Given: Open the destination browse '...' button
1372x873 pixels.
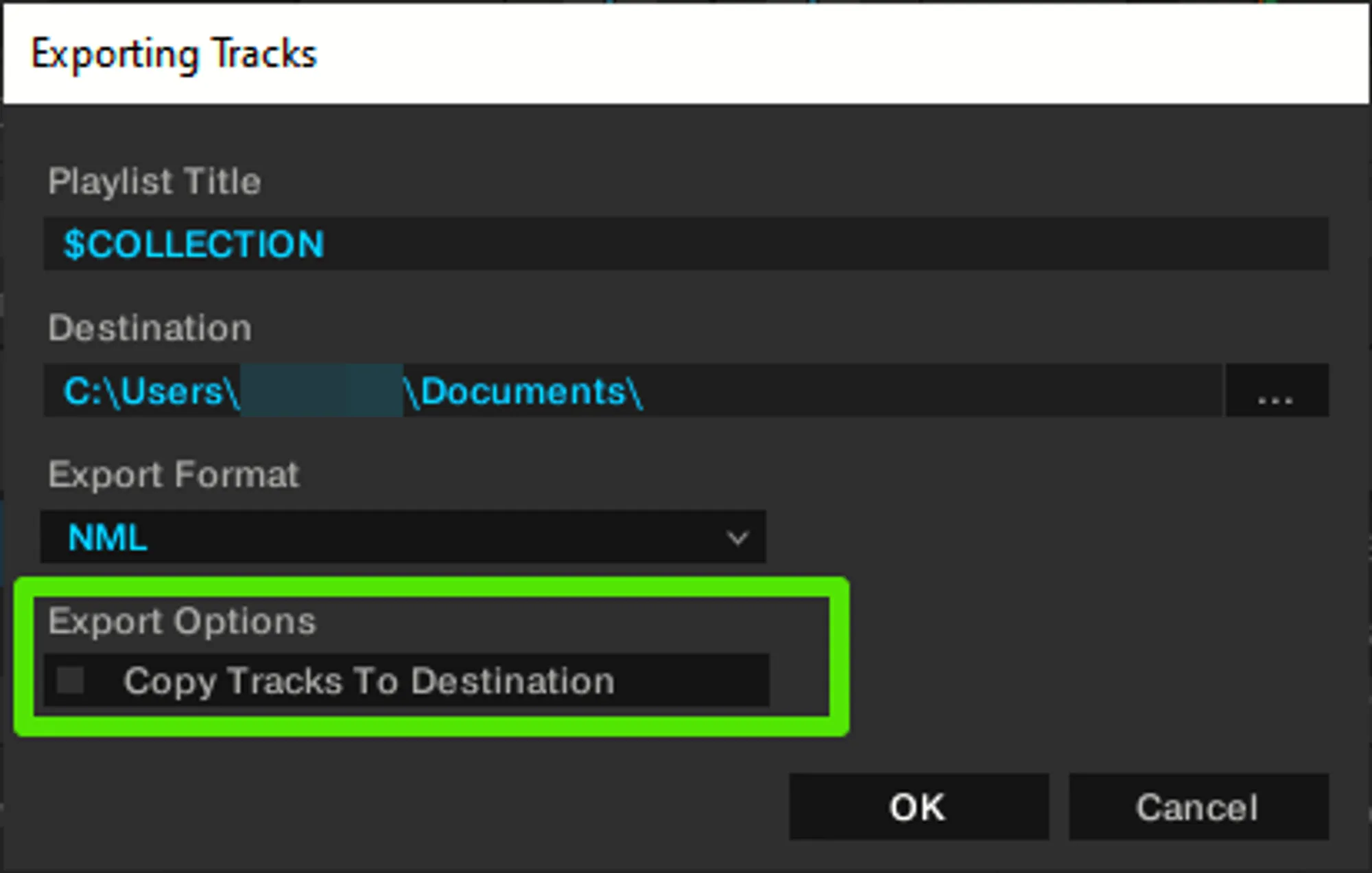Looking at the screenshot, I should coord(1277,391).
